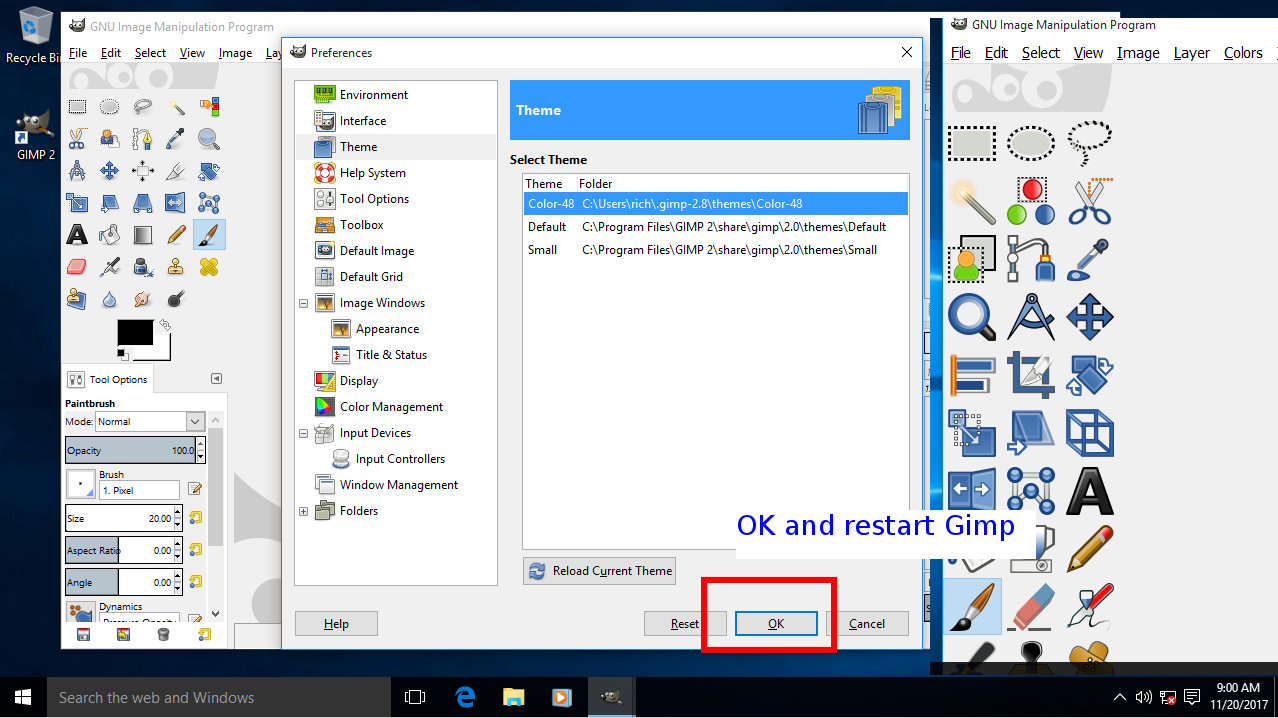Pick large Free Select lasso in right GIMP window

[1089, 143]
